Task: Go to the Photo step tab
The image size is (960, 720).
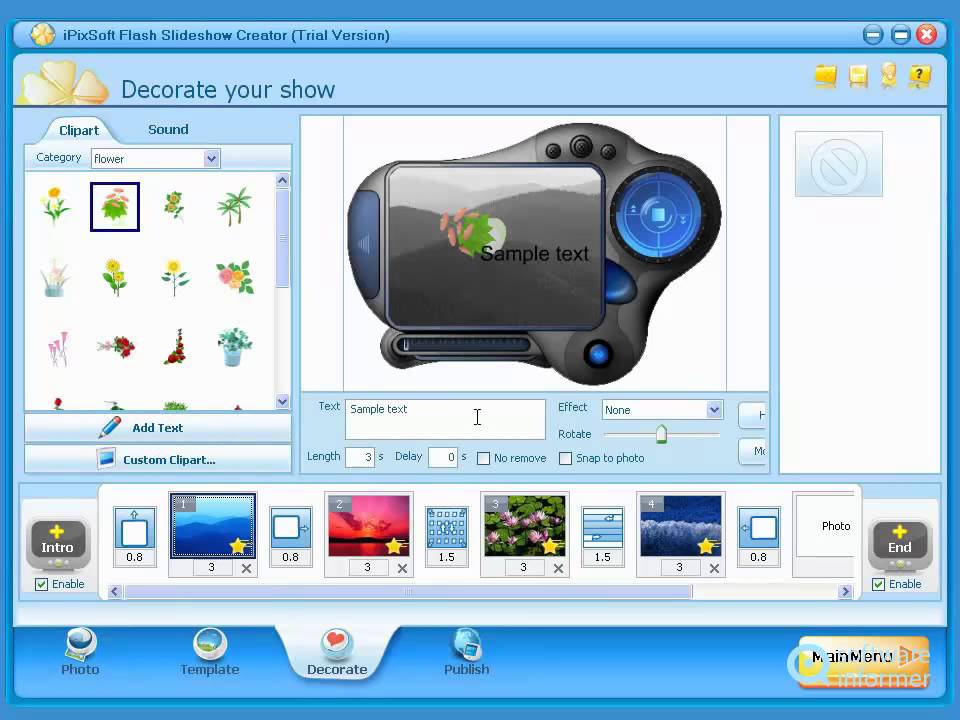Action: point(80,652)
